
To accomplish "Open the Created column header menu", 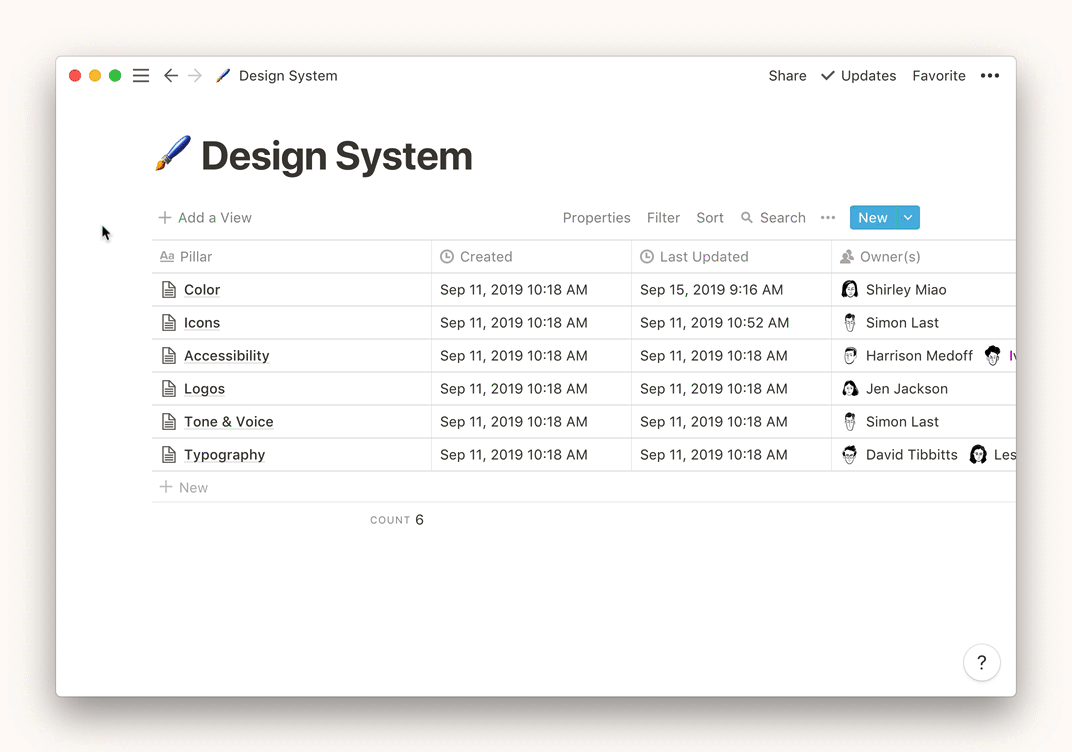I will coord(486,257).
